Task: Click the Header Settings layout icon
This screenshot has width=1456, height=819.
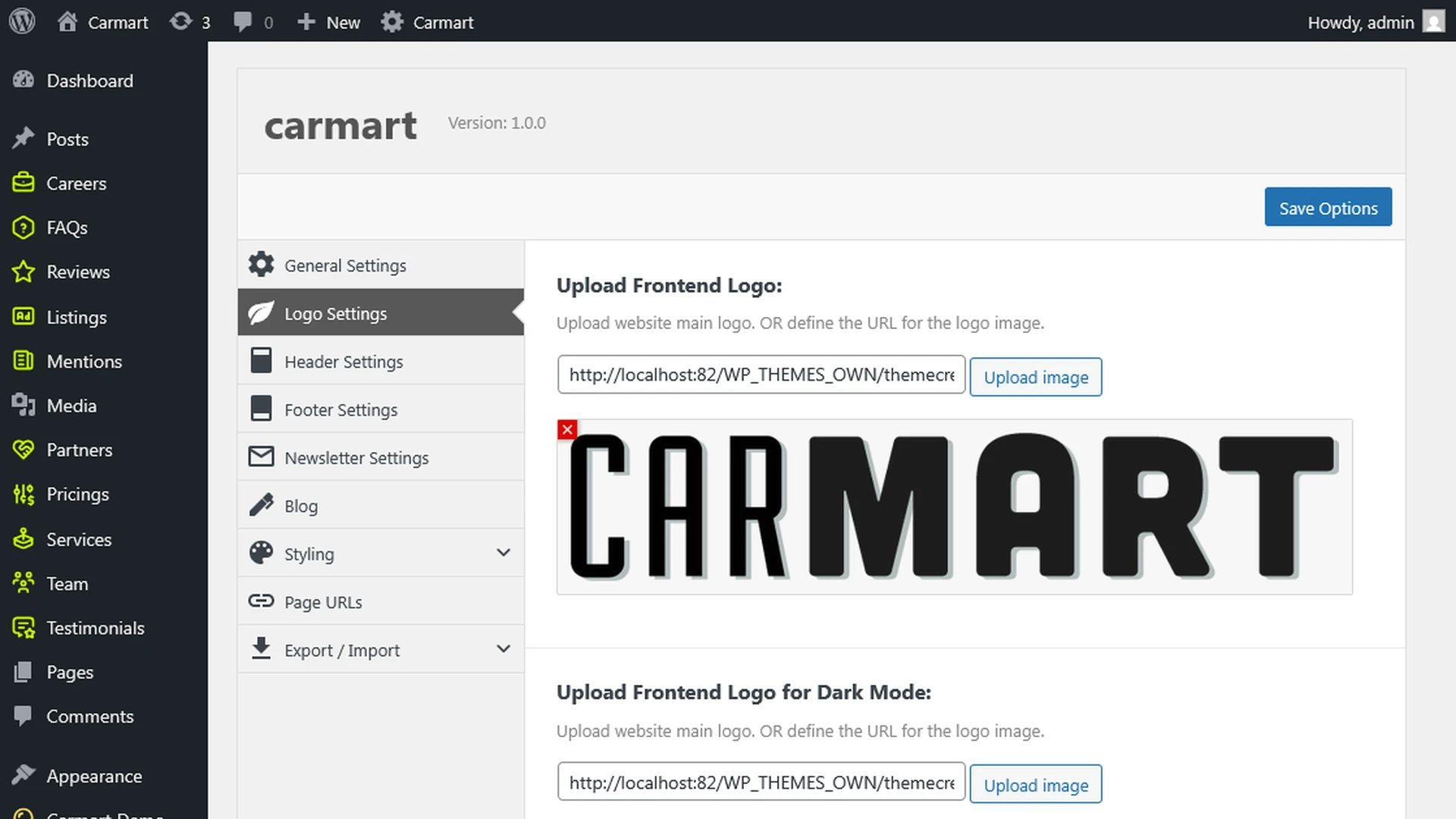Action: [x=261, y=360]
